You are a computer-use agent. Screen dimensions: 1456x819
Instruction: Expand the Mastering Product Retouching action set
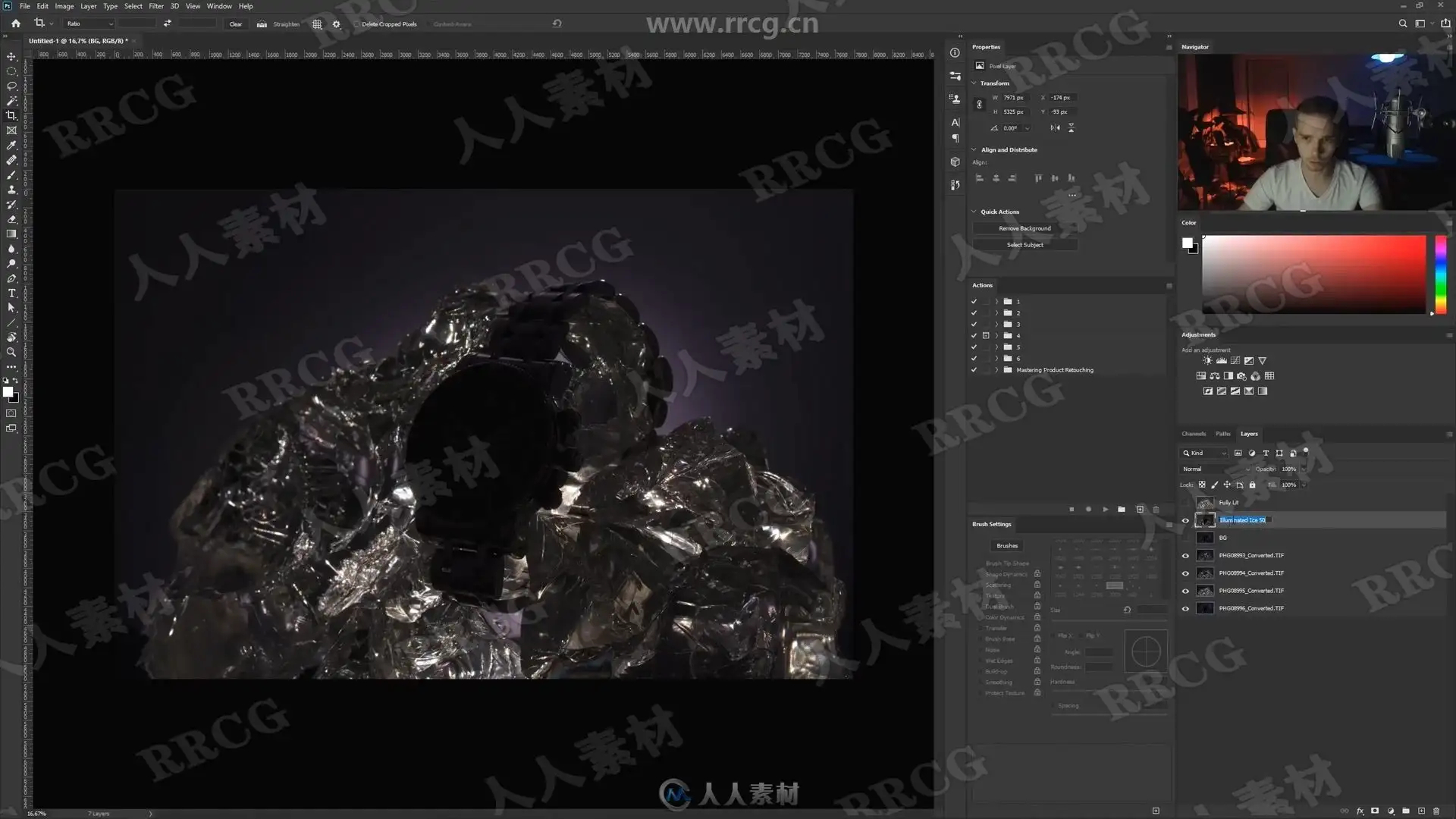[996, 370]
